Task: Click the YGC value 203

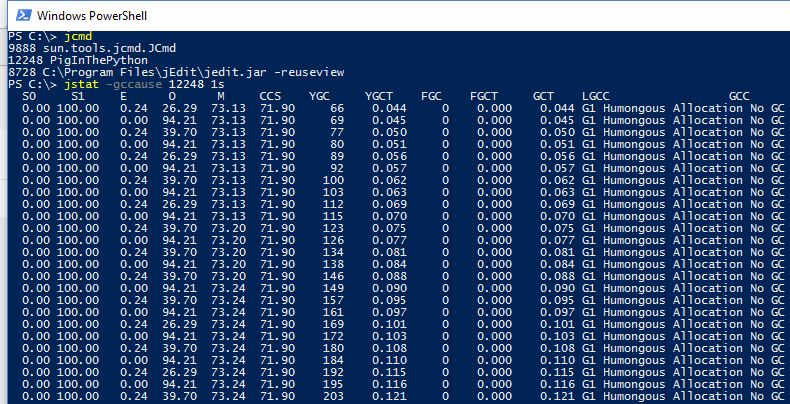Action: pos(334,396)
